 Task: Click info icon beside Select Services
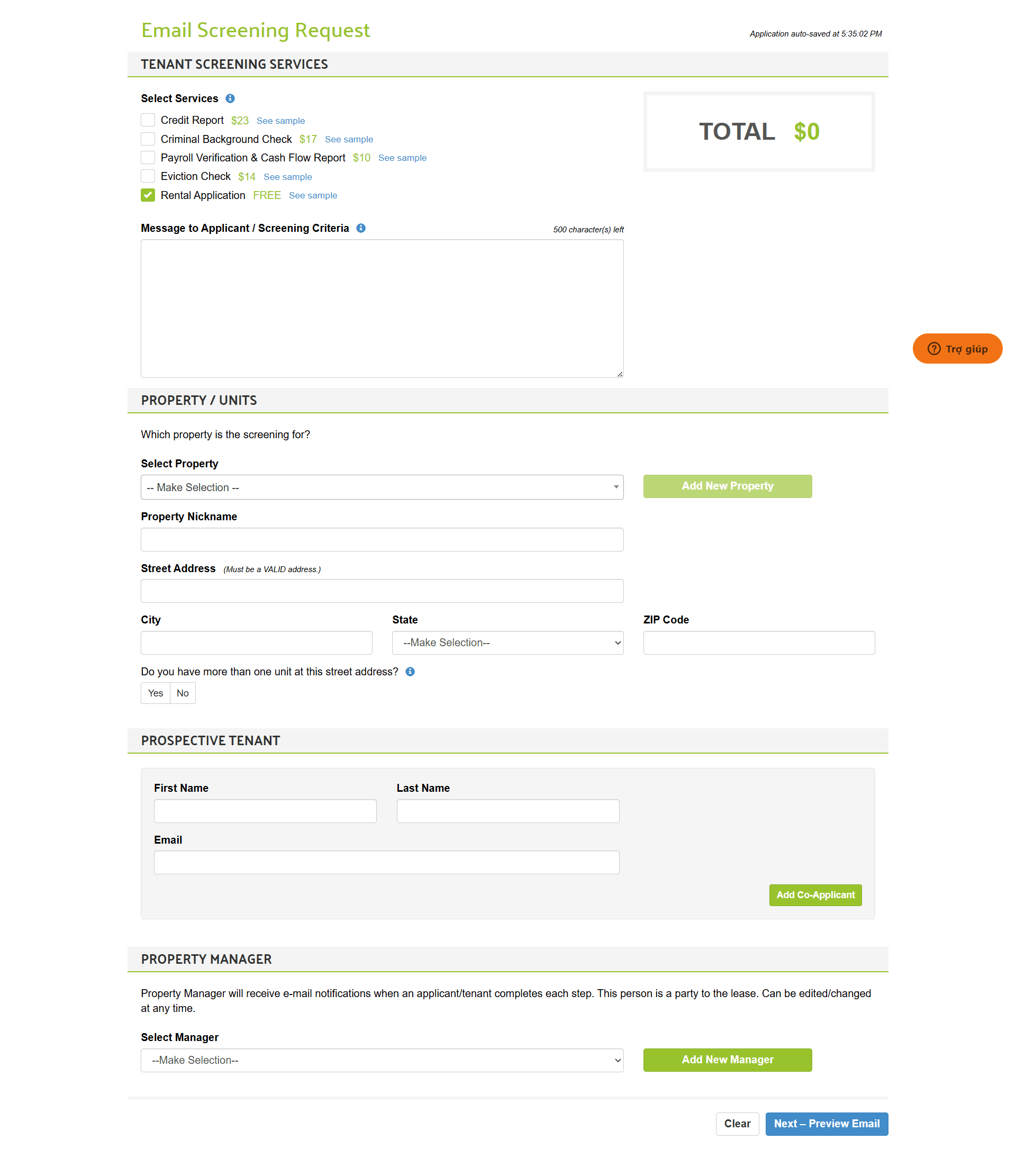[x=230, y=98]
